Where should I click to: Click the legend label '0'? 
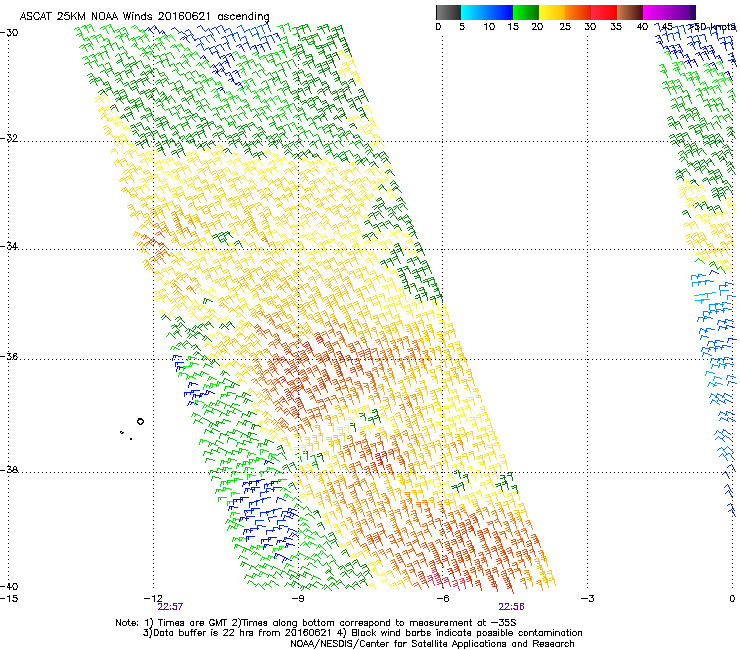point(438,27)
